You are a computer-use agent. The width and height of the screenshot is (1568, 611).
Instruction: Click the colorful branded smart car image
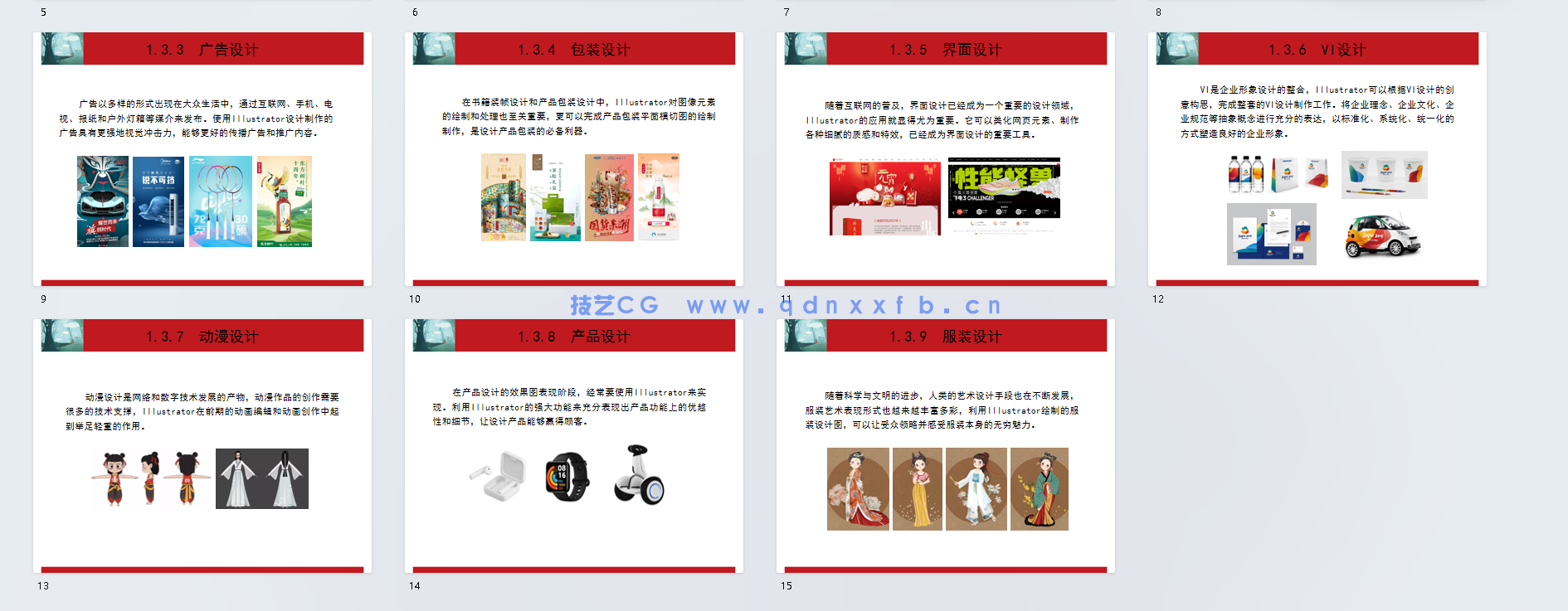1383,235
